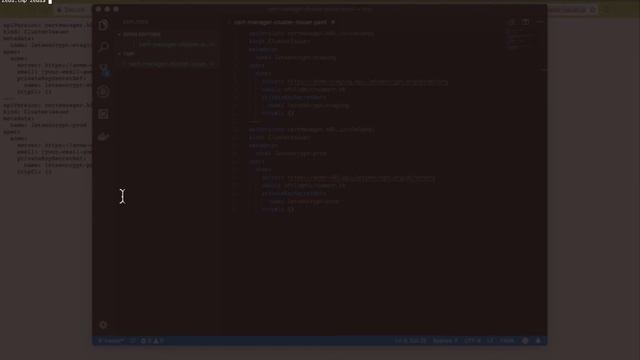Click first 'kind: ClusterIssuer' line in editor
Viewport: 640px width, 360px height.
click(x=280, y=42)
